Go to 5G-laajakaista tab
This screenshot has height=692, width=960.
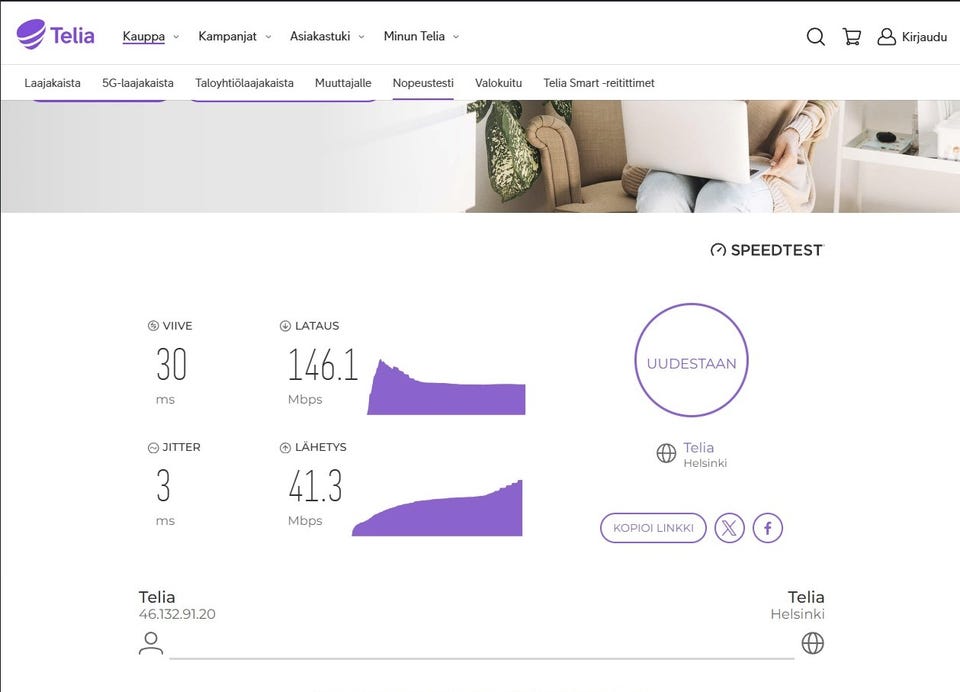(x=138, y=83)
